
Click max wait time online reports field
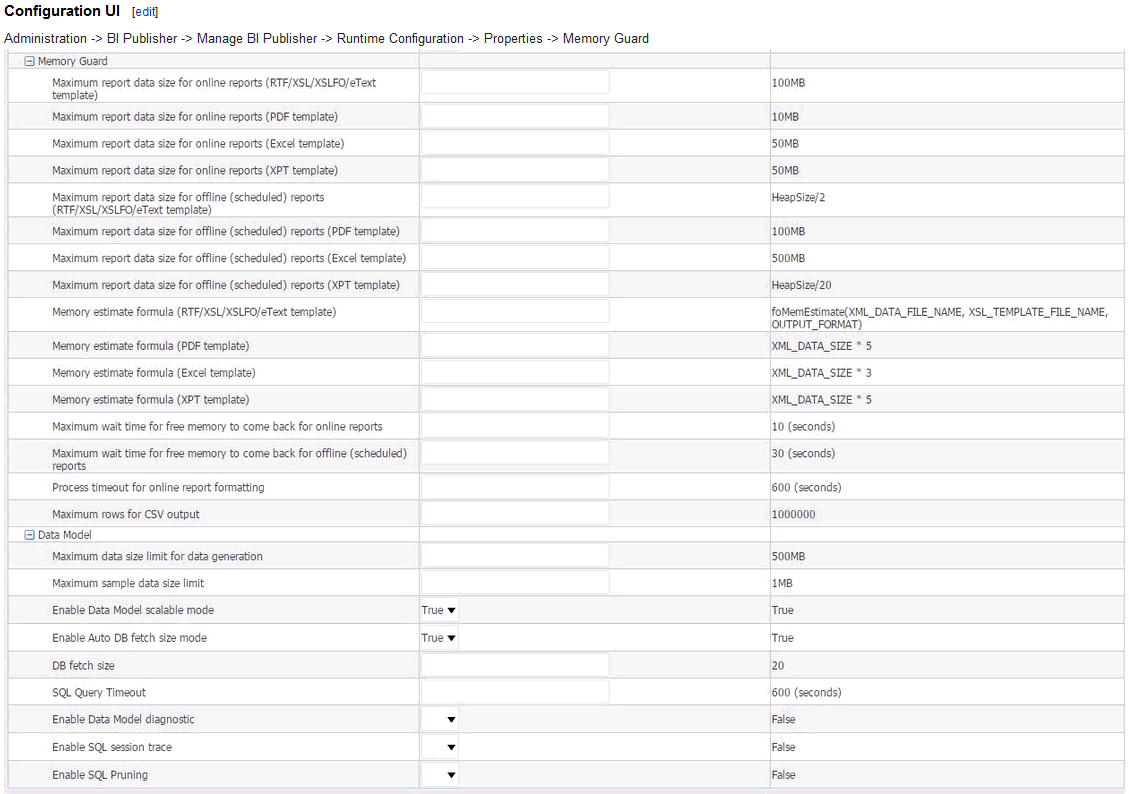pyautogui.click(x=515, y=425)
